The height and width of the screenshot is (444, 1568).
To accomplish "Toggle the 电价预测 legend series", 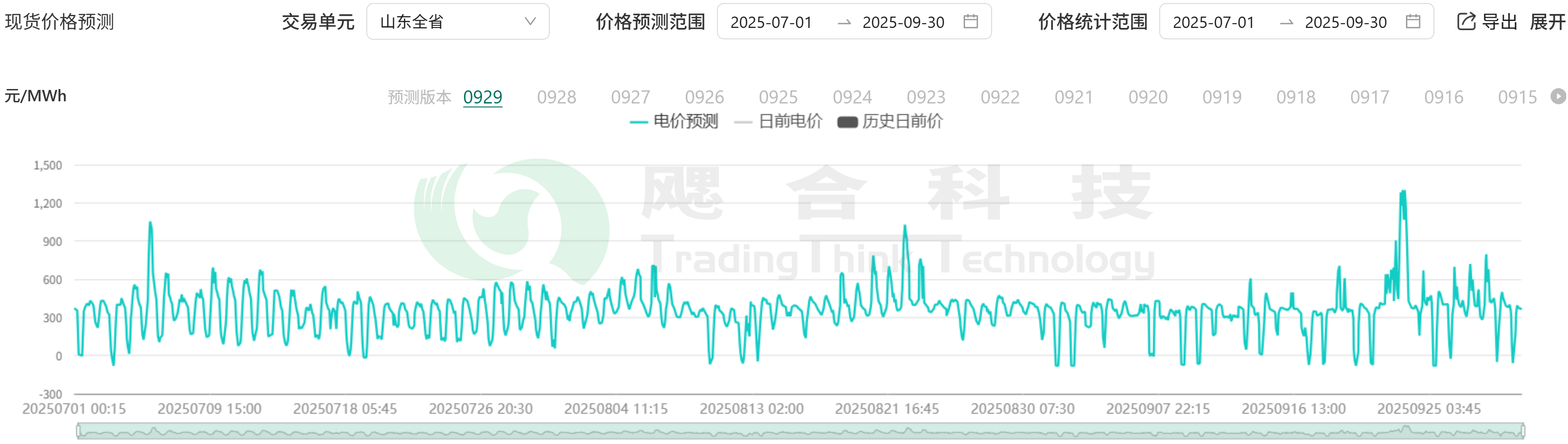I will click(674, 122).
